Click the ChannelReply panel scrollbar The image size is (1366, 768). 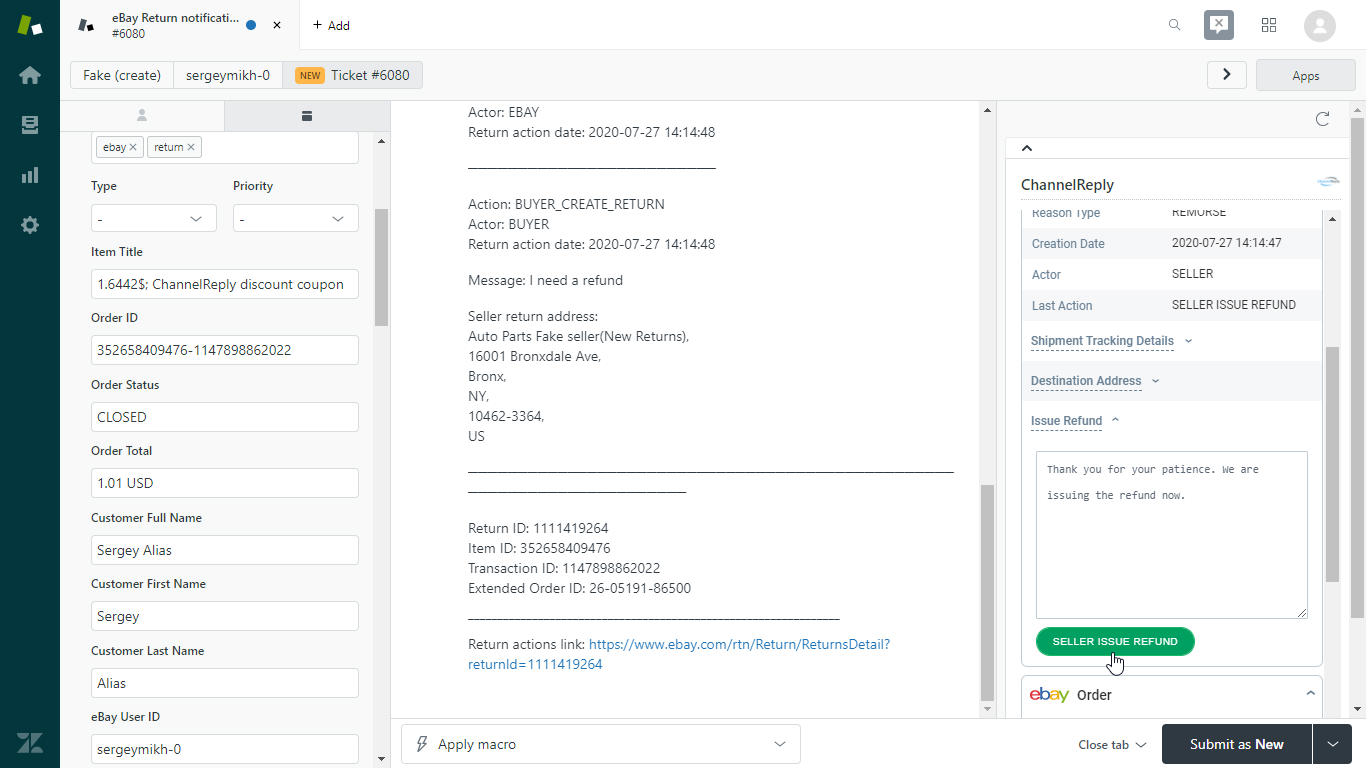coord(1331,465)
